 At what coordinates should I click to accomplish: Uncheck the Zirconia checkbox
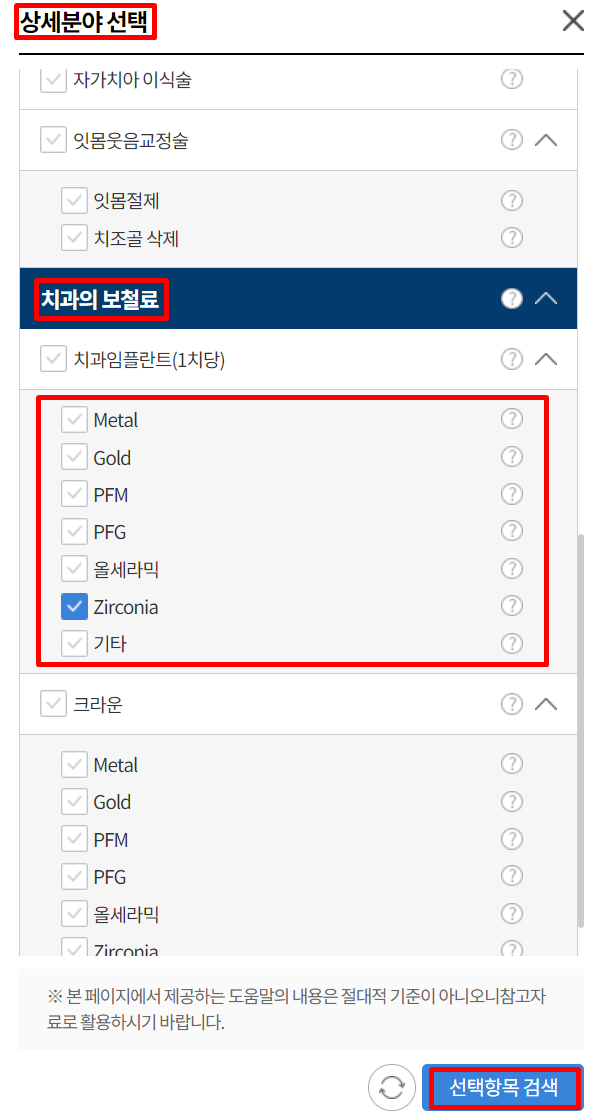[74, 606]
